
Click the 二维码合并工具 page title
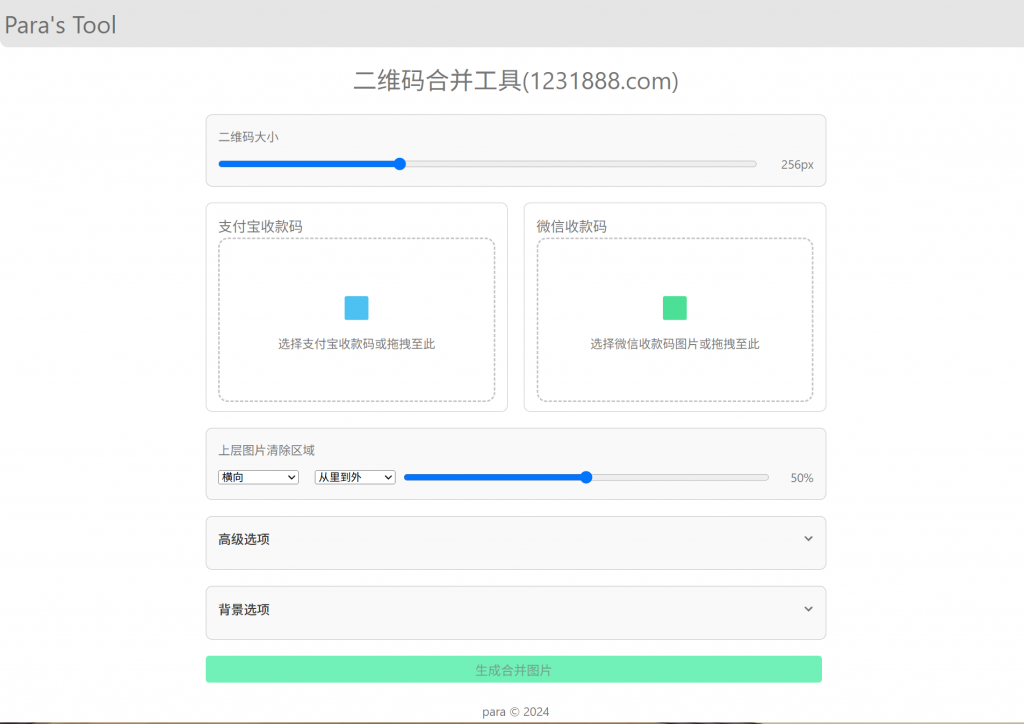click(x=516, y=81)
